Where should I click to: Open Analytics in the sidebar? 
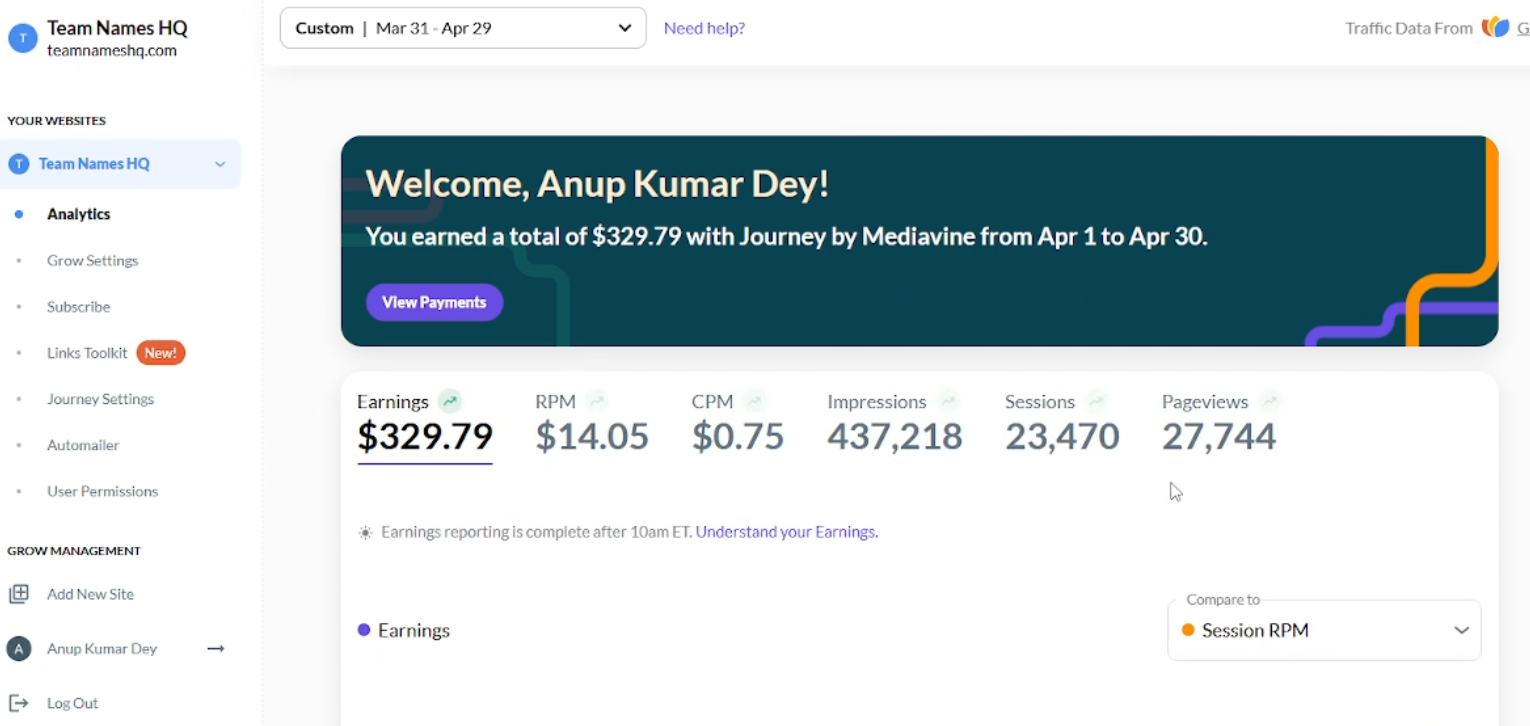pos(78,214)
